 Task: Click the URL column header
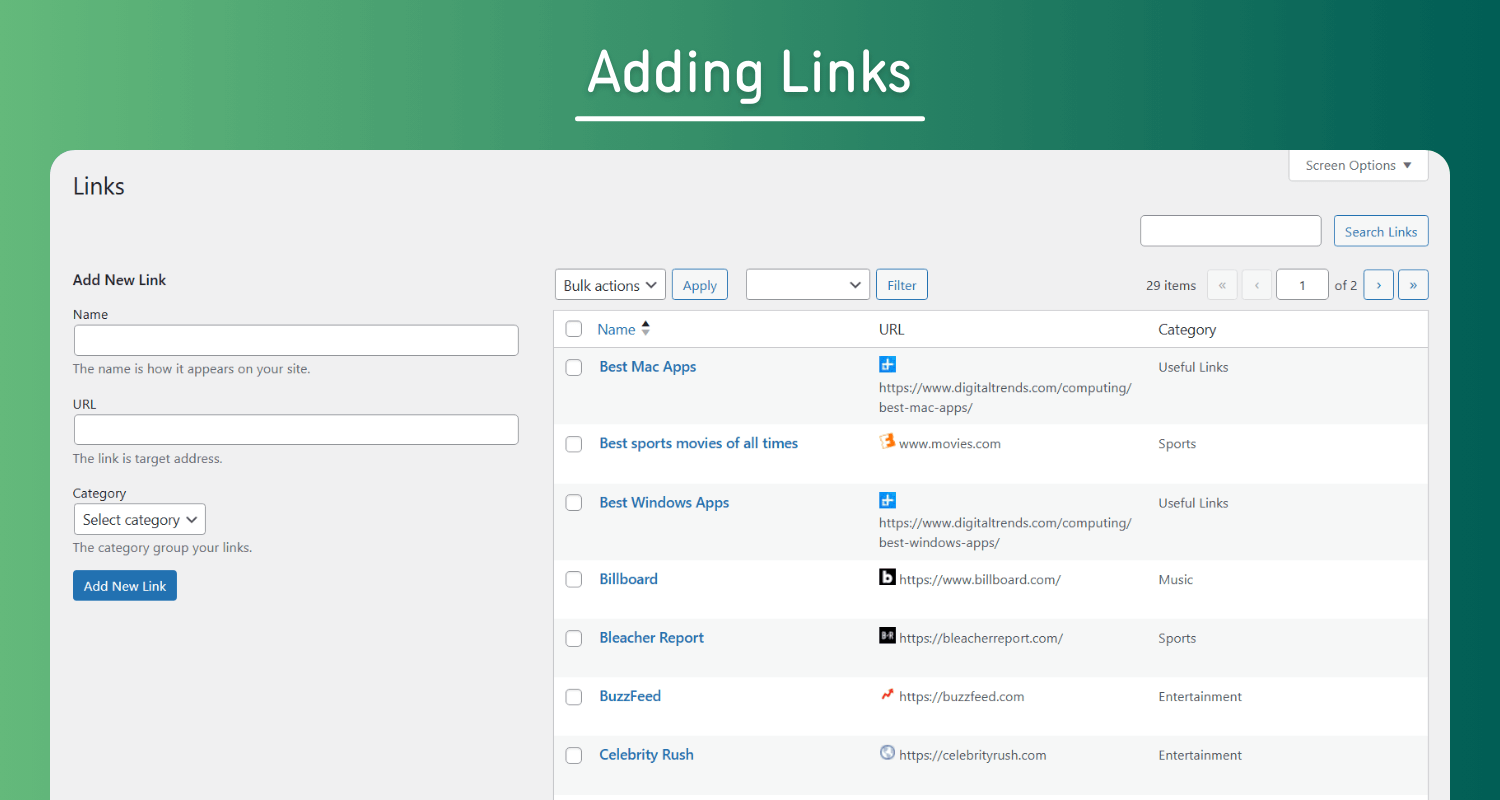pos(892,329)
